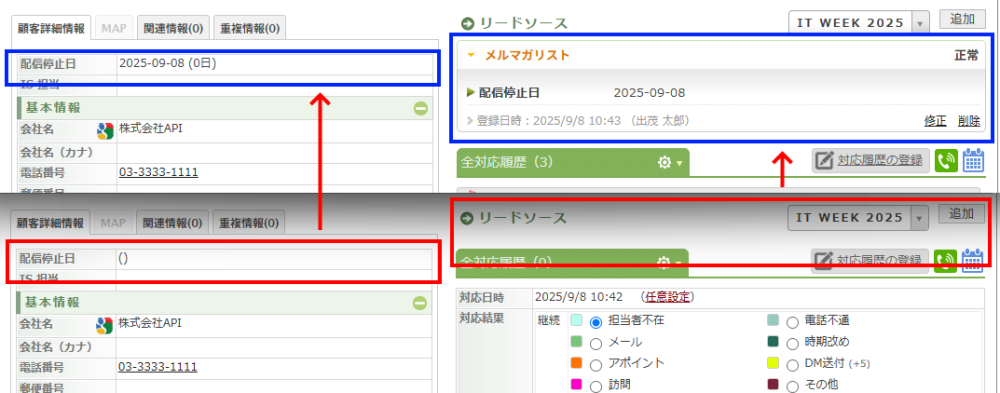The image size is (1000, 393).
Task: Open 関連情報(0) tab in upper screenshot
Action: pos(173,27)
